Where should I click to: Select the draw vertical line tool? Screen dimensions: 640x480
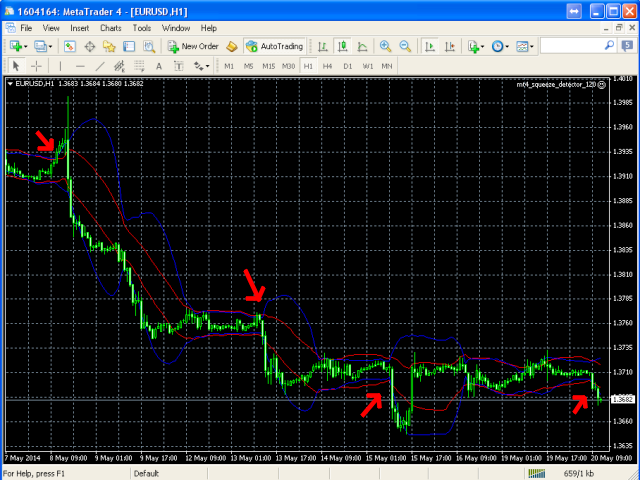(60, 66)
